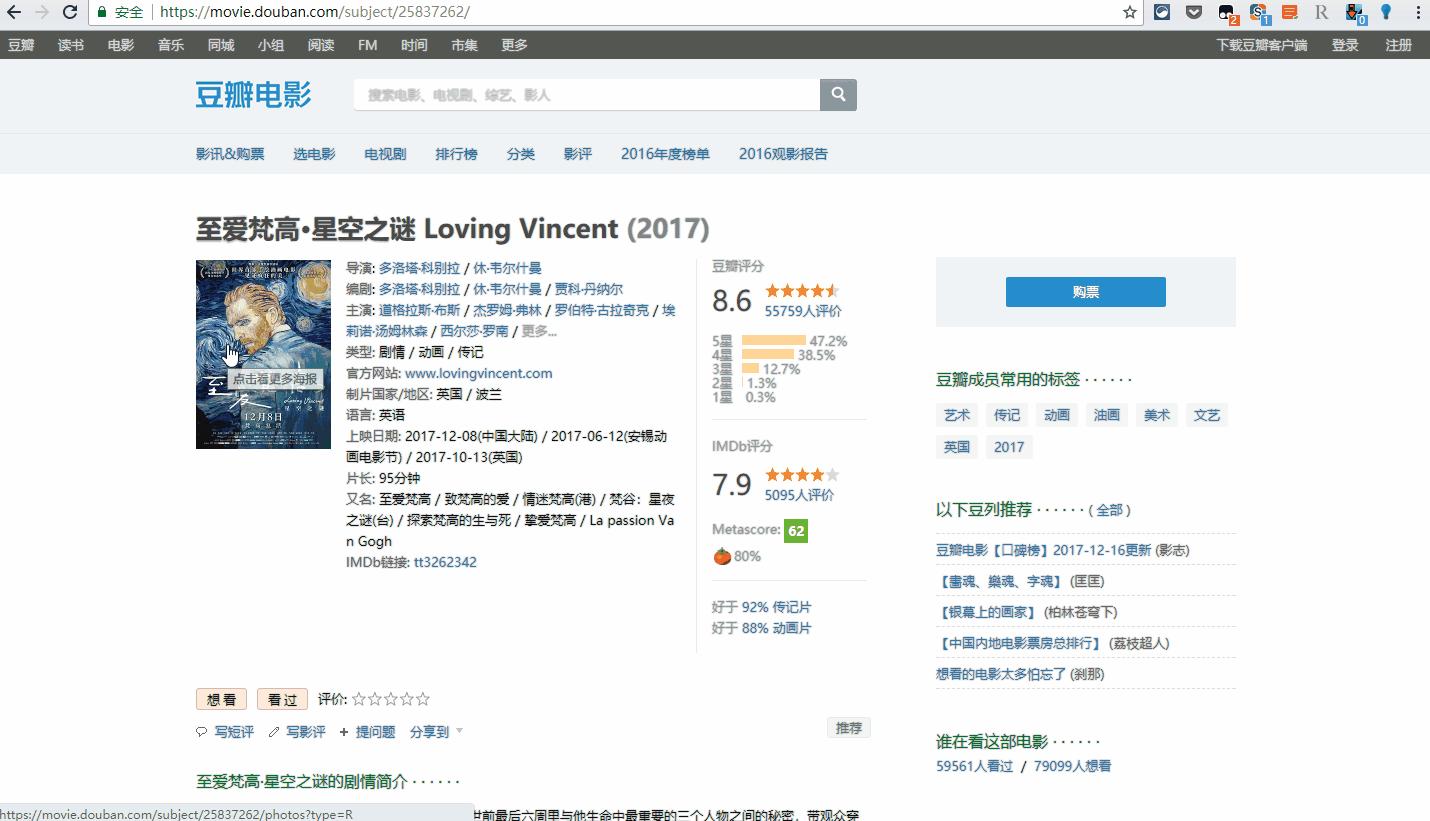Rate the film with the third empty star
Image resolution: width=1430 pixels, height=821 pixels.
pyautogui.click(x=391, y=699)
